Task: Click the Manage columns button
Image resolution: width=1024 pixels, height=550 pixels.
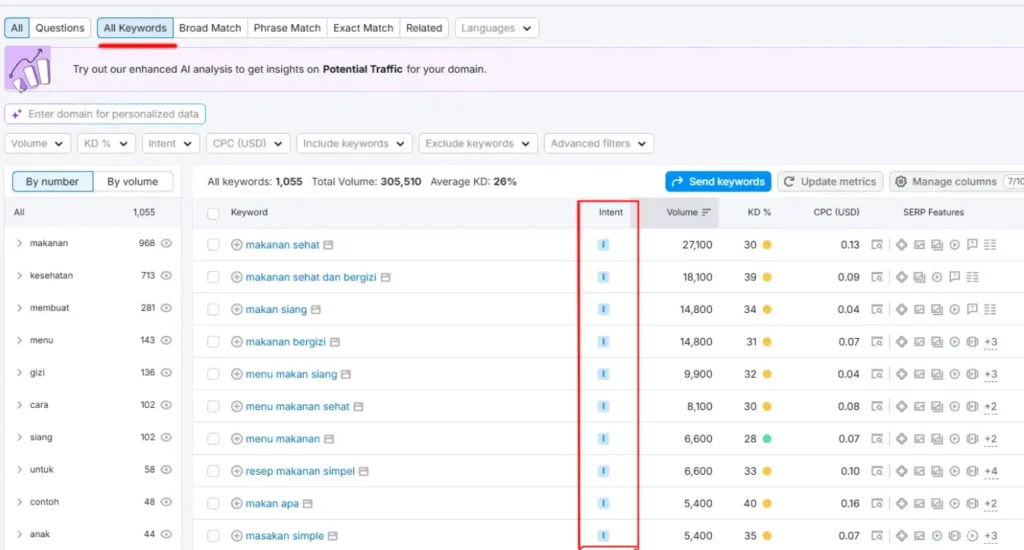Action: click(x=957, y=182)
